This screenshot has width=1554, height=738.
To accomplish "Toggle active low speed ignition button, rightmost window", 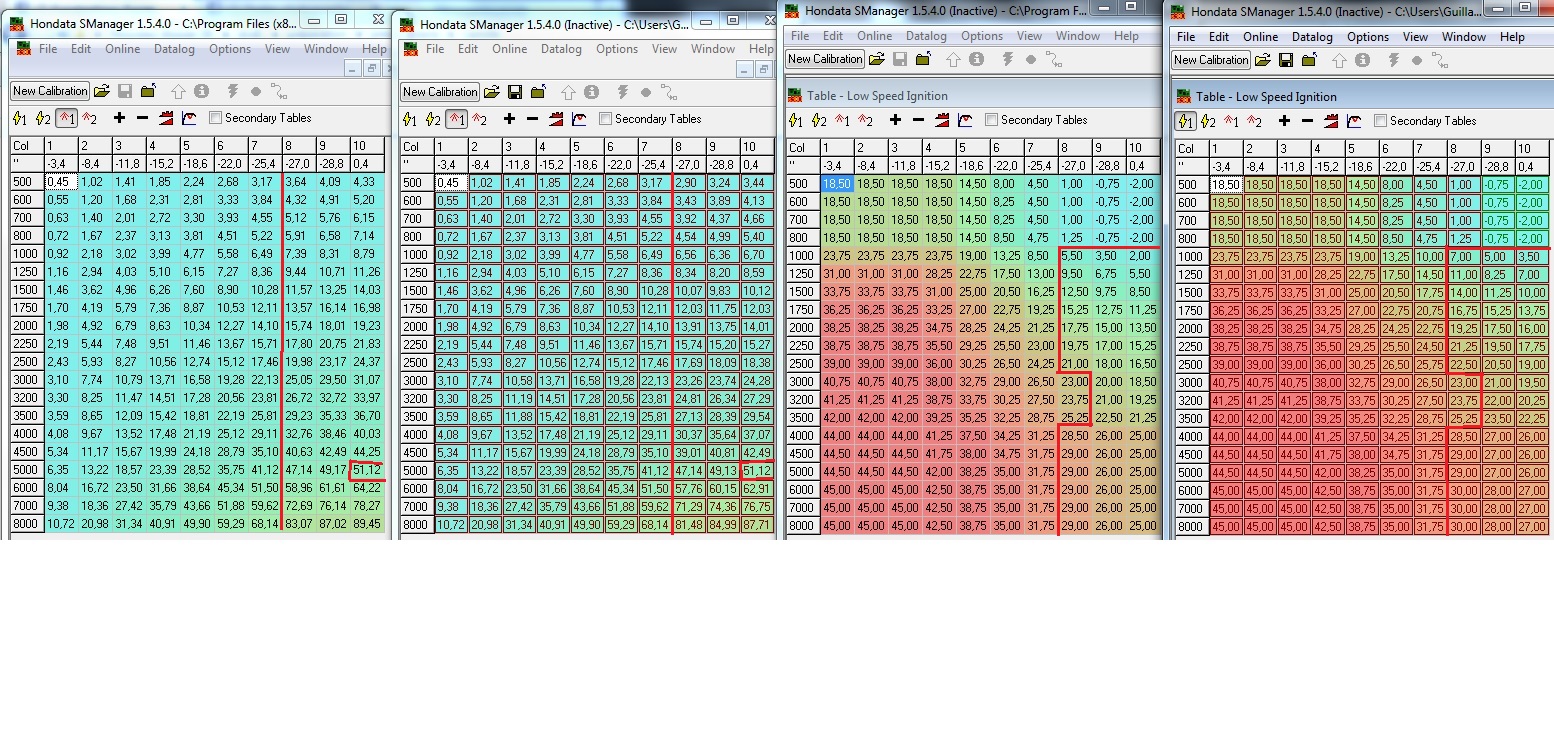I will [1185, 121].
